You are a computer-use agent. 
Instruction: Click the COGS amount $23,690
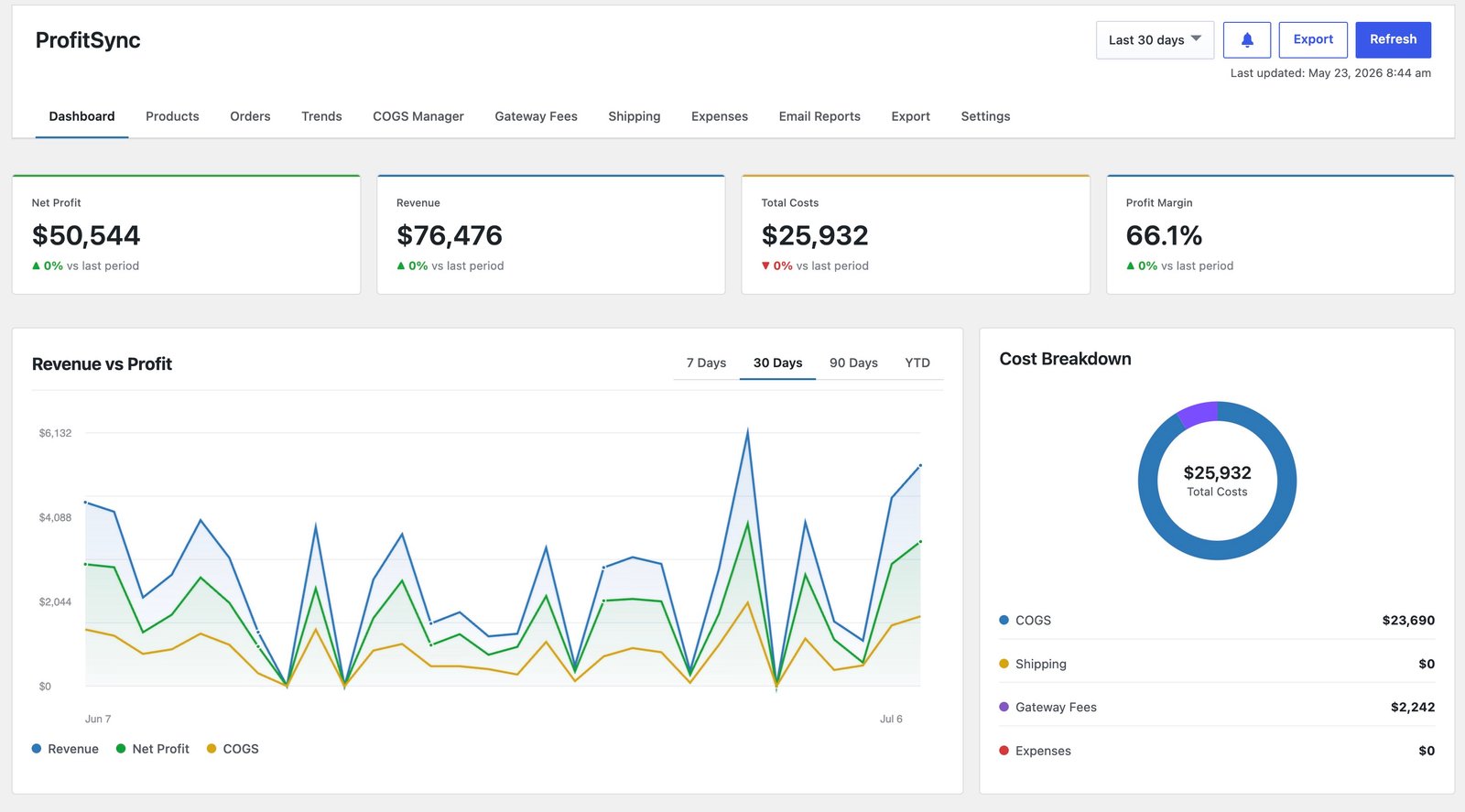click(x=1408, y=621)
